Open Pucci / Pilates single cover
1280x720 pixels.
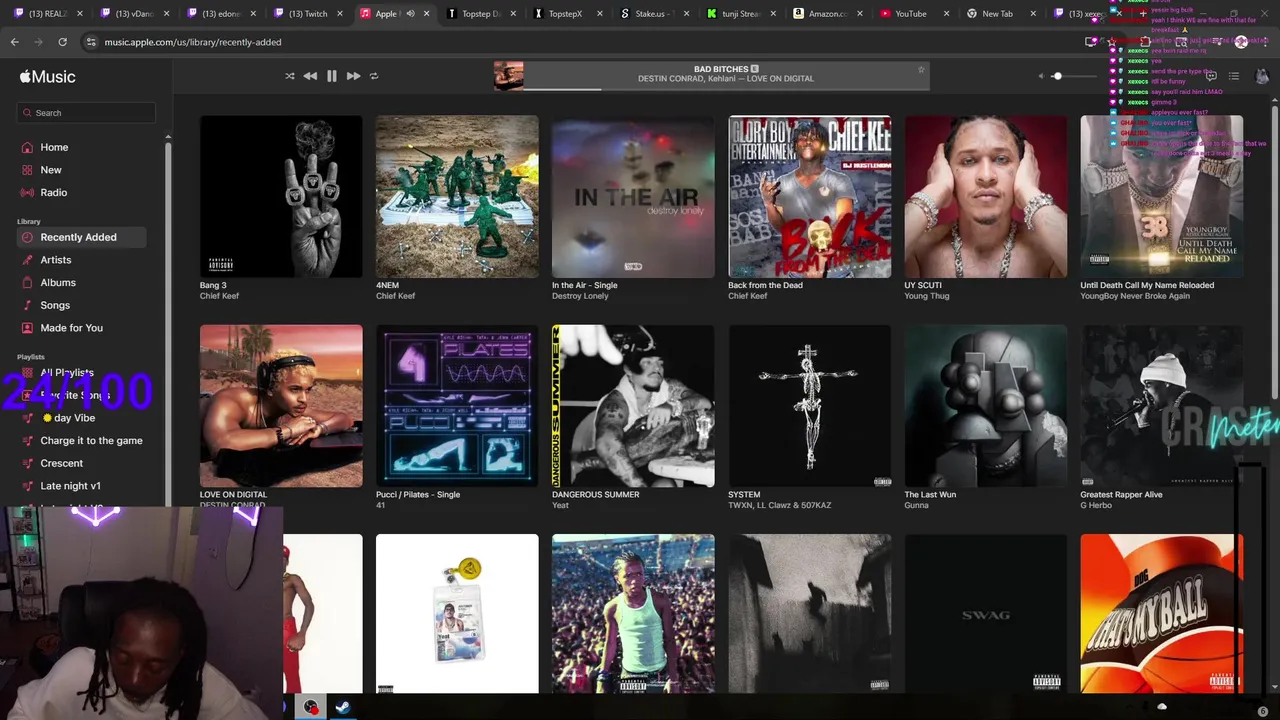(x=457, y=406)
